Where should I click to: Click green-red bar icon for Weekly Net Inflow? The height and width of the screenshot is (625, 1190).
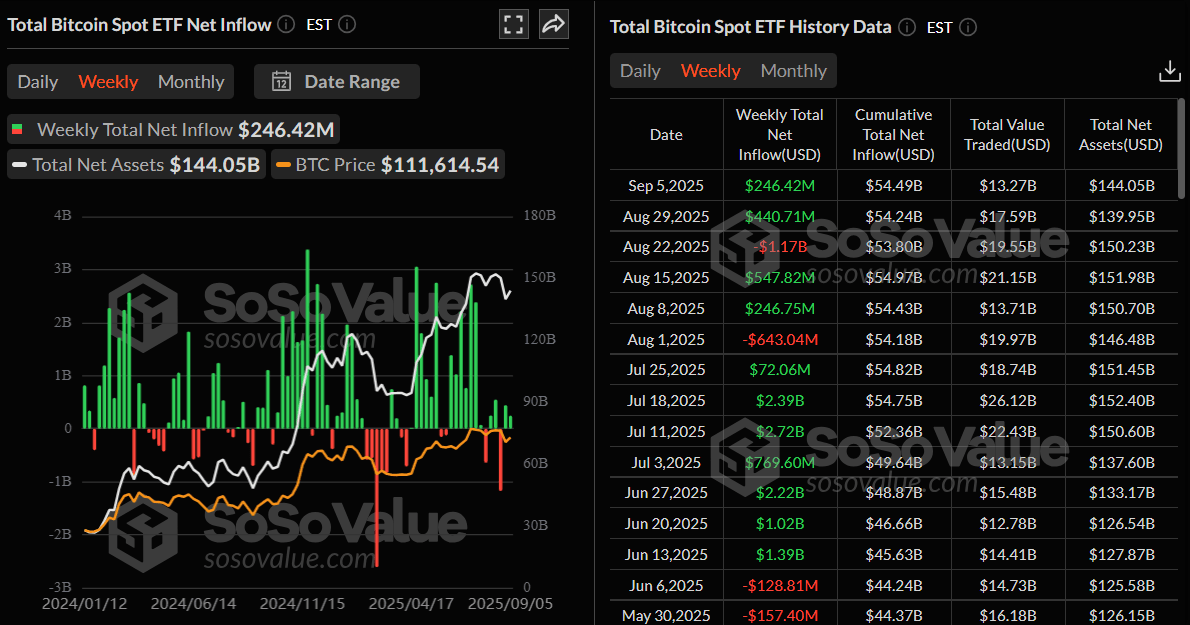pyautogui.click(x=17, y=130)
